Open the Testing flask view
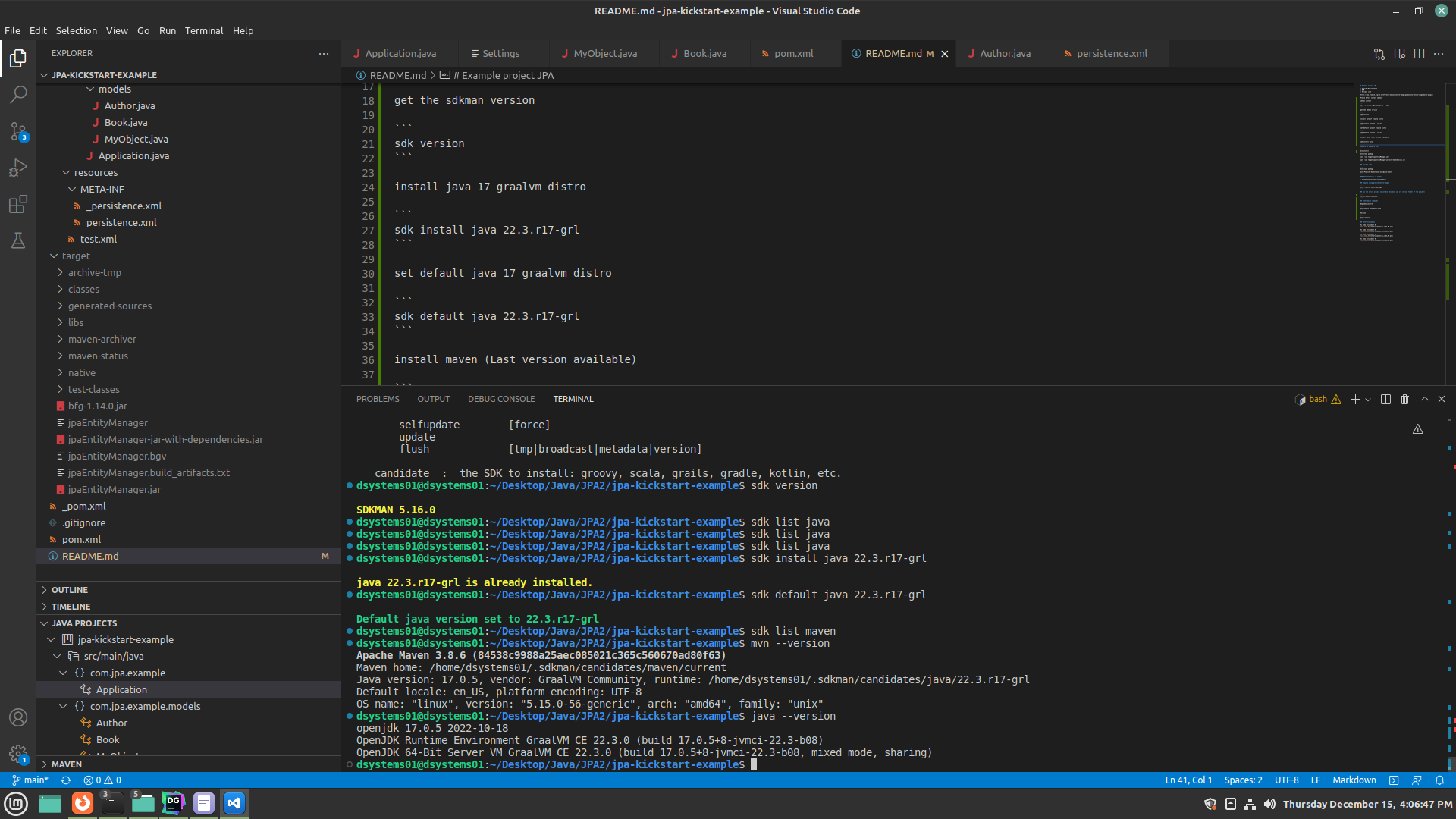The image size is (1456, 819). [18, 240]
